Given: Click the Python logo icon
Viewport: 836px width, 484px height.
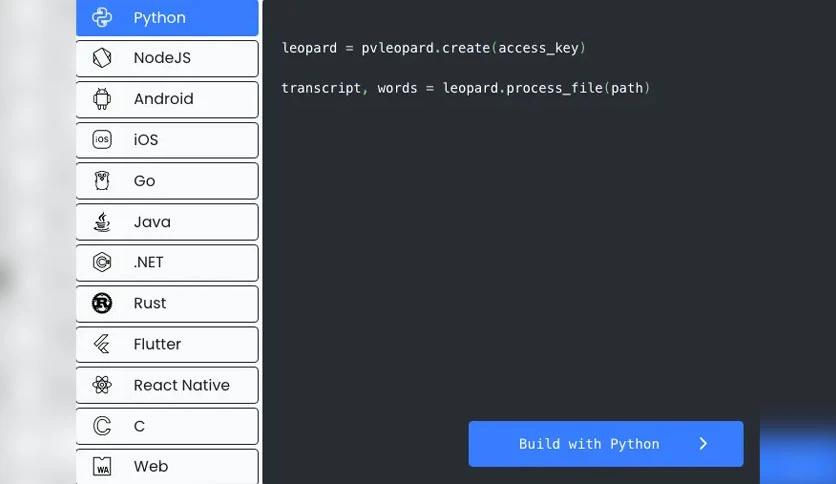Looking at the screenshot, I should coord(102,17).
